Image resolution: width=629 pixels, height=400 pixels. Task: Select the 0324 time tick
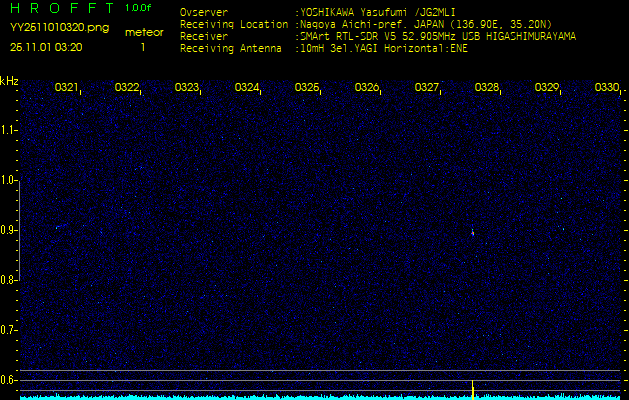pos(247,88)
